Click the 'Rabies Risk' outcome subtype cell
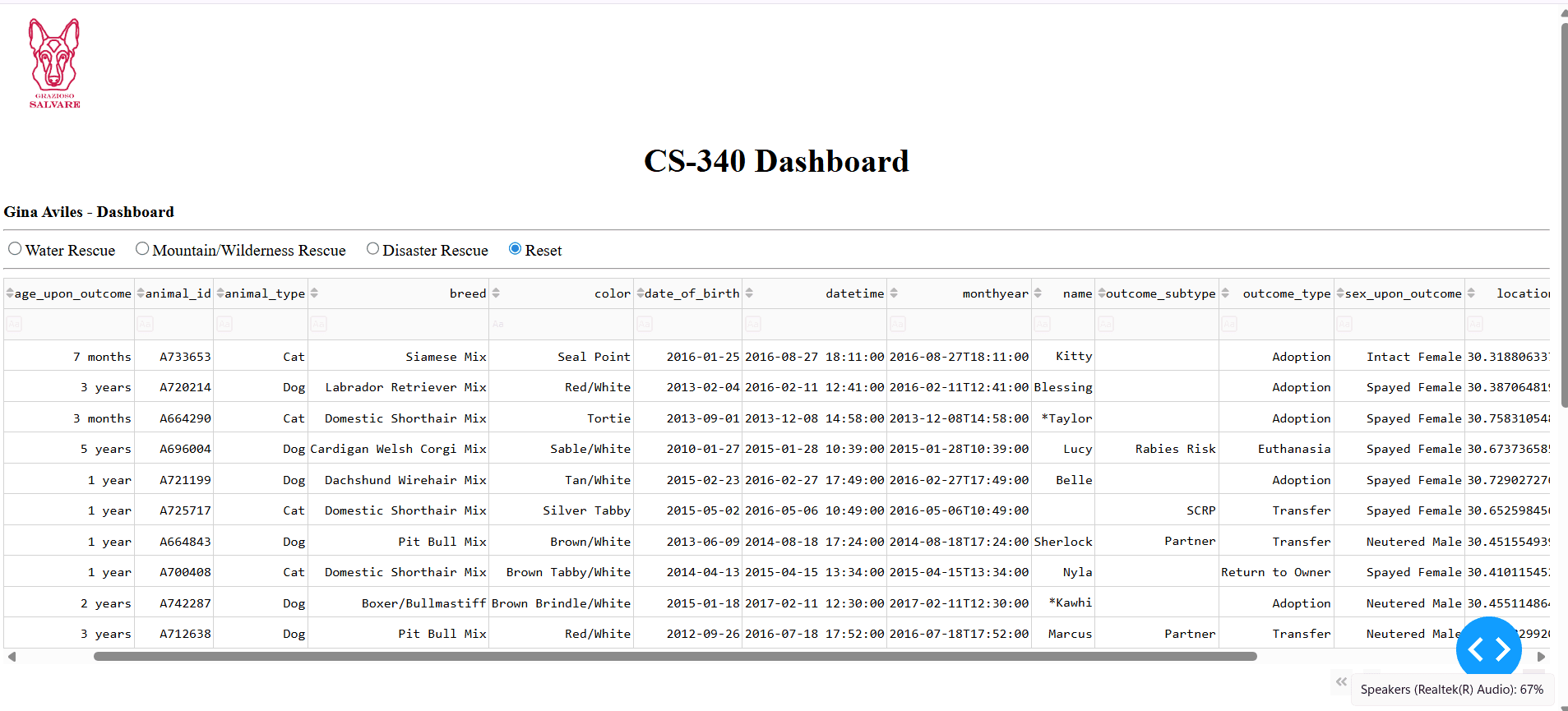1568x711 pixels. click(1157, 449)
